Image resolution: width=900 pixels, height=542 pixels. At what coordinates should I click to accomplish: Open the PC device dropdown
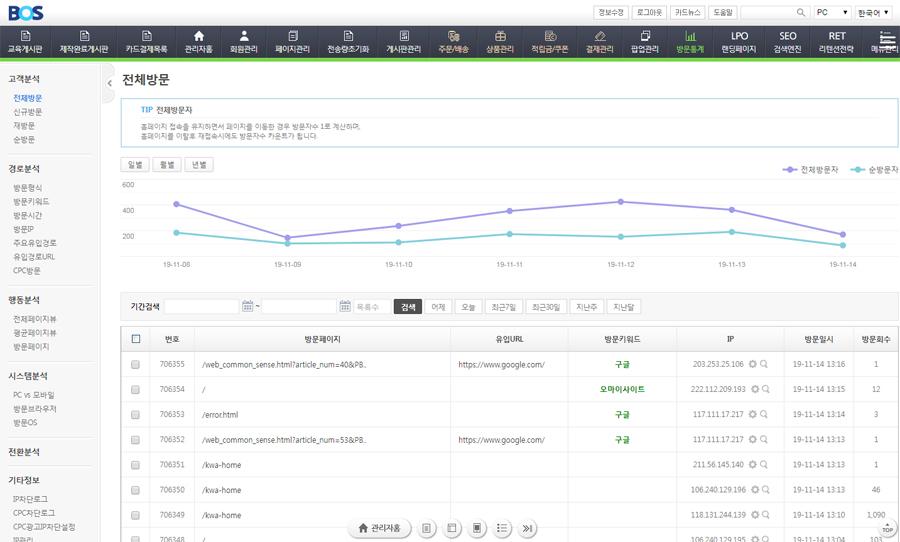click(x=832, y=12)
